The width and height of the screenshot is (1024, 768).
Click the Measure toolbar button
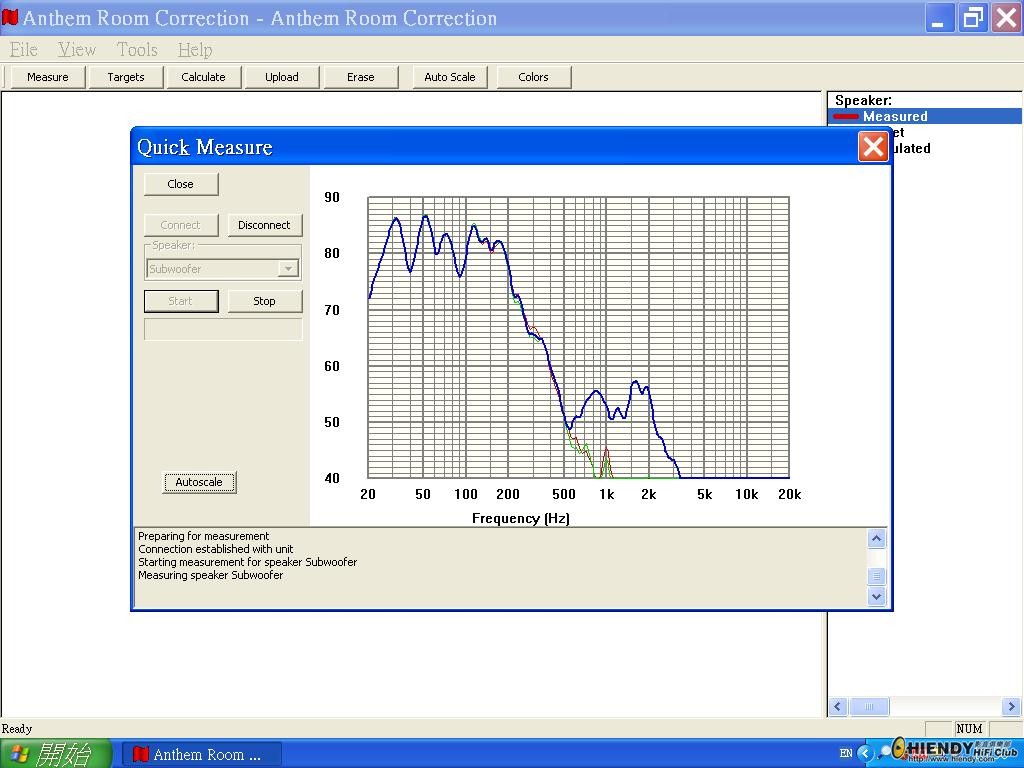(48, 77)
